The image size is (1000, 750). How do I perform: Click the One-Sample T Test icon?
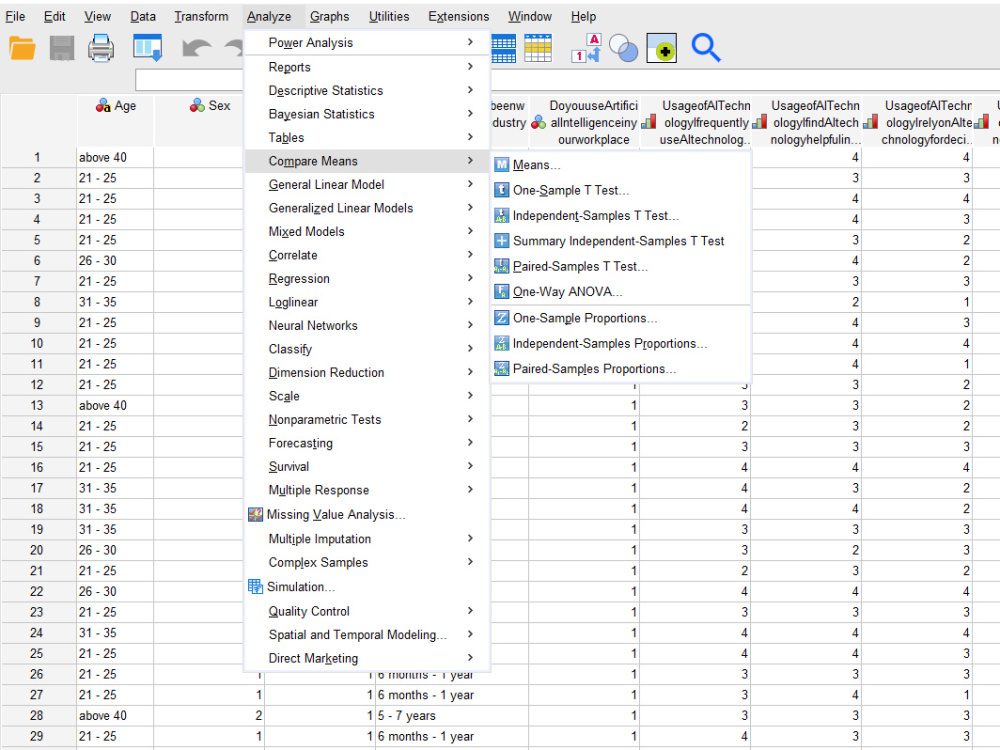point(502,190)
